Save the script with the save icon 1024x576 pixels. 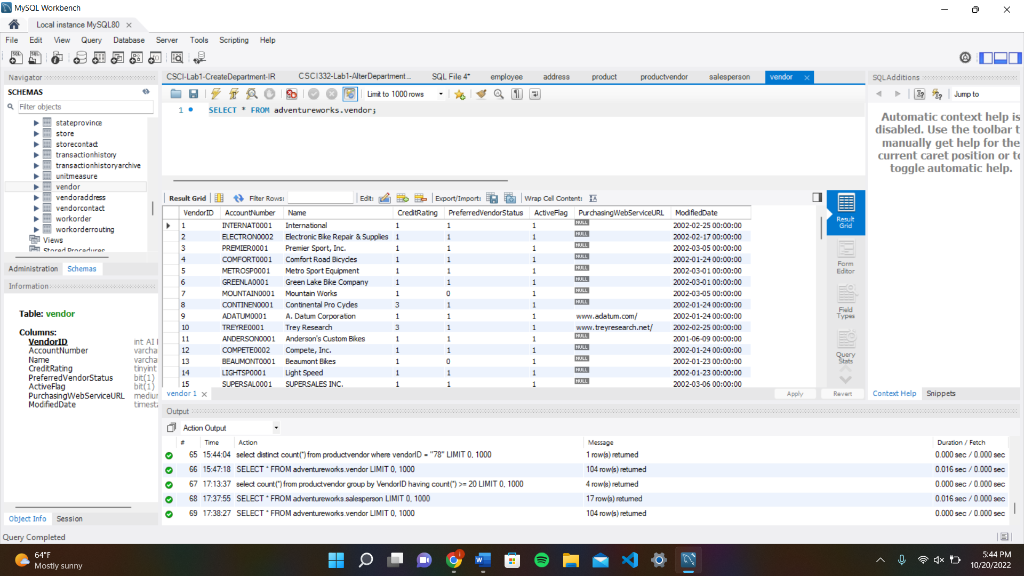(x=194, y=95)
